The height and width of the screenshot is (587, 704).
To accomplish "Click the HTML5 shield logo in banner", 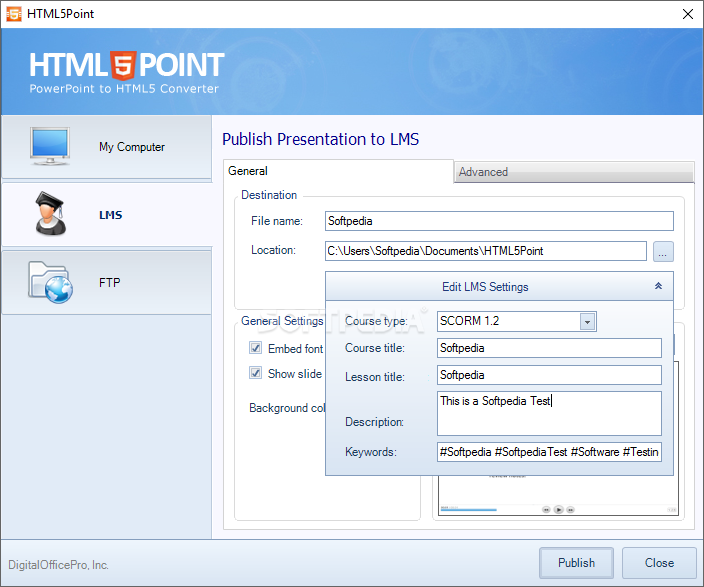I will (123, 66).
